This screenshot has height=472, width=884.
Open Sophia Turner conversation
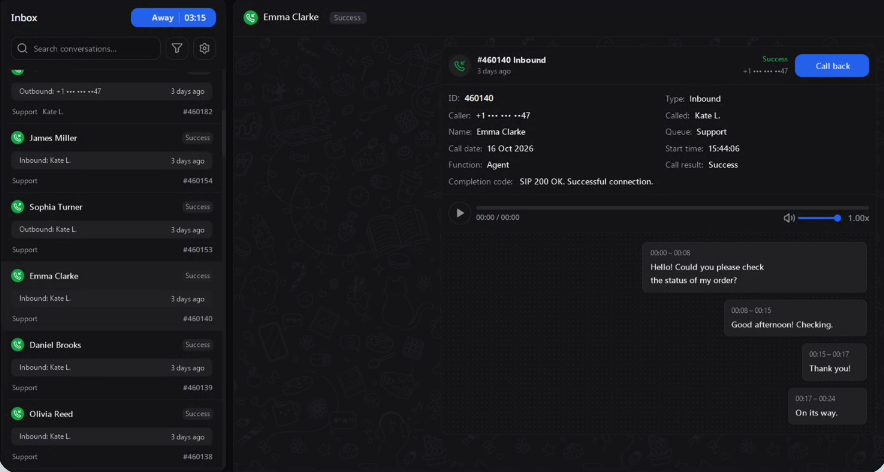coord(112,227)
